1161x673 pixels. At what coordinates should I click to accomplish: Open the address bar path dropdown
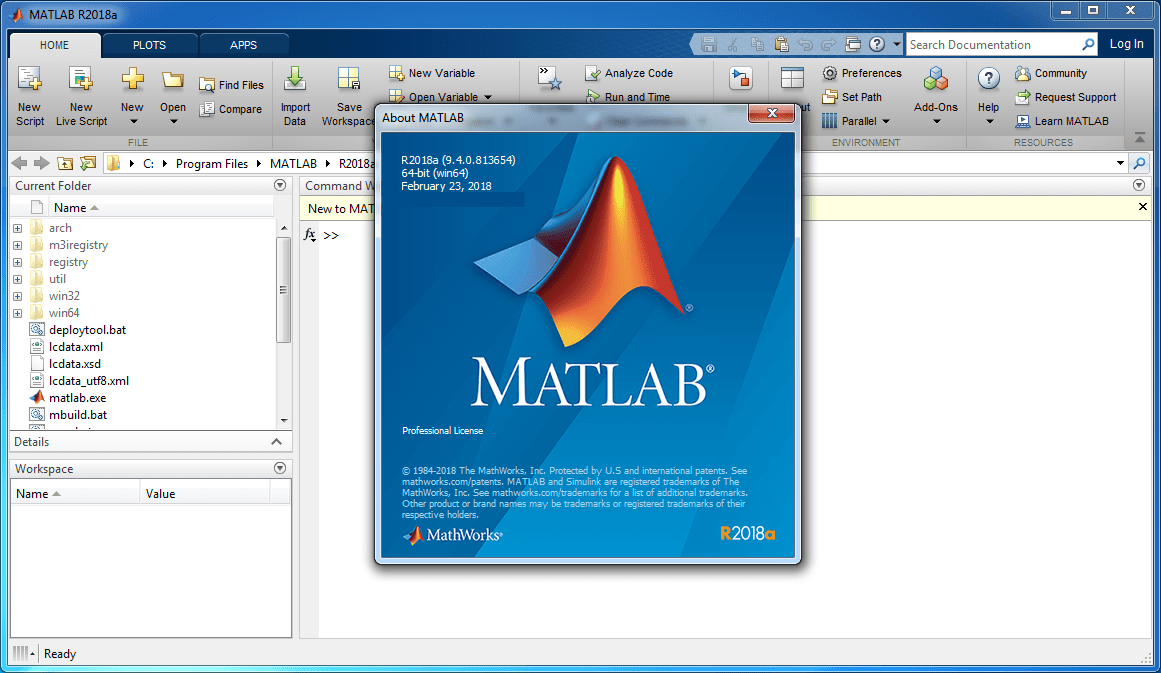coord(1120,163)
